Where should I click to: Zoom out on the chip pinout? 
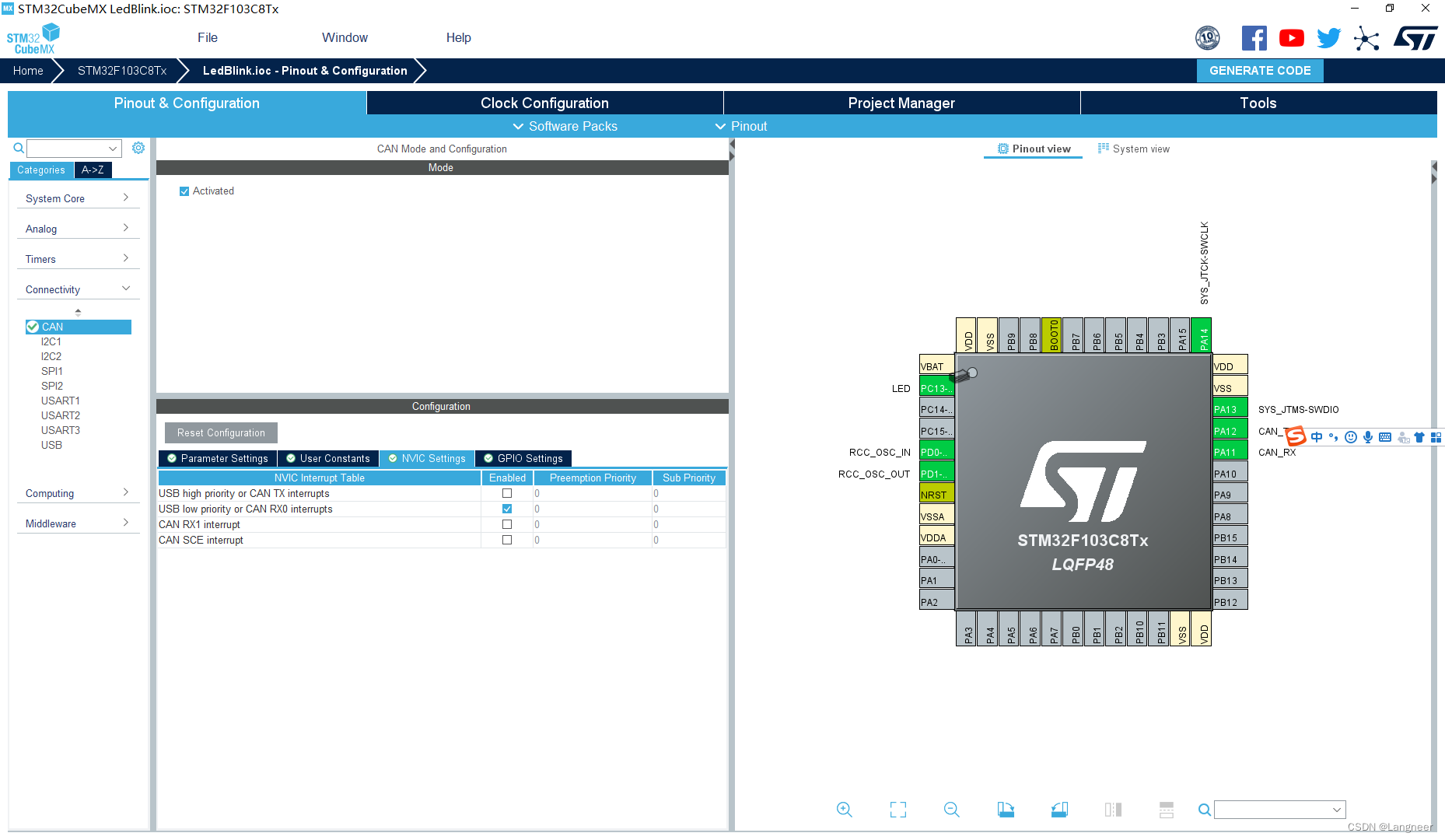(x=951, y=810)
